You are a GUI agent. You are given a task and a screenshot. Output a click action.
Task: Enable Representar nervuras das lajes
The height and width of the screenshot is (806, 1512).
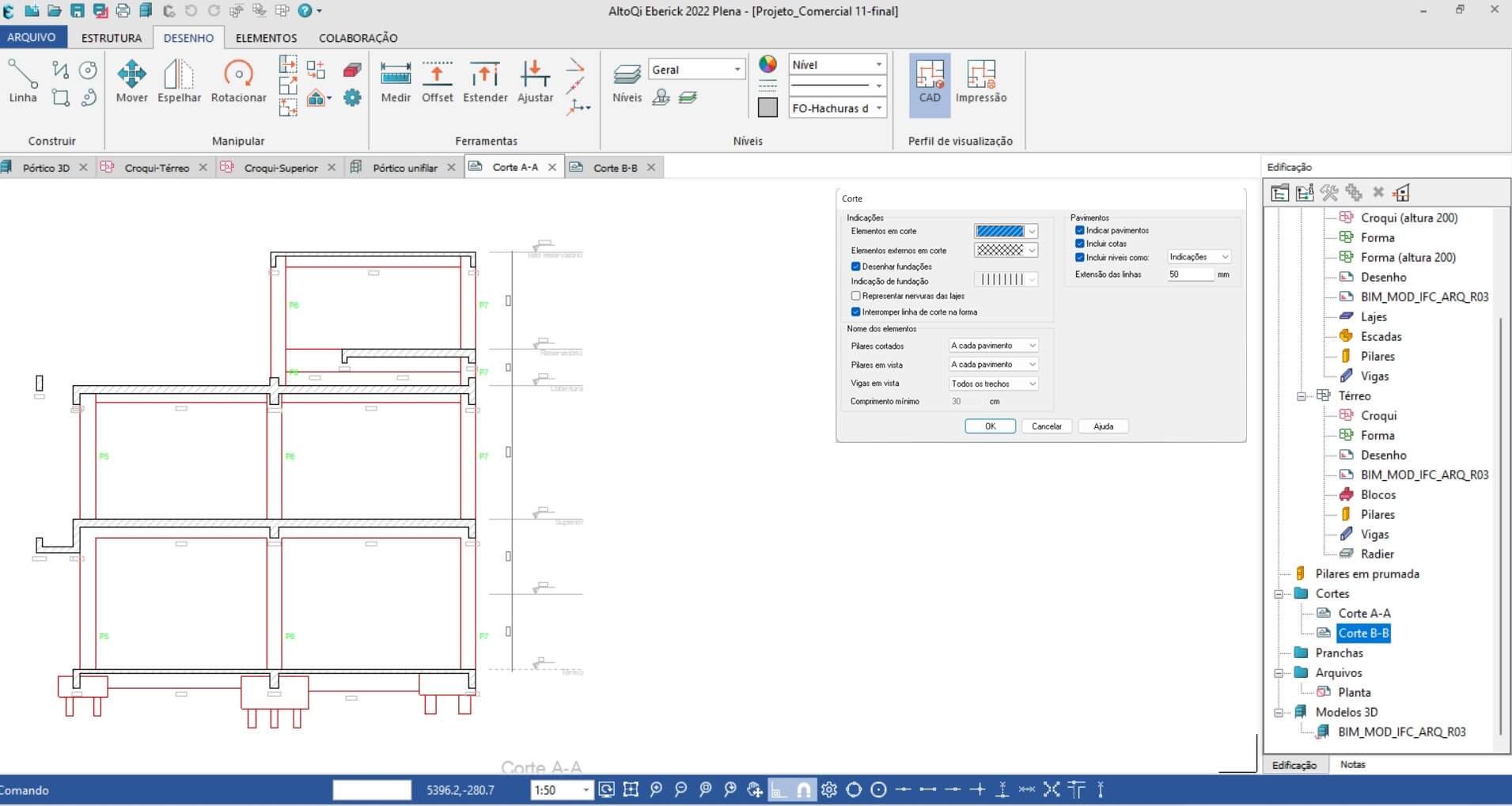point(855,296)
